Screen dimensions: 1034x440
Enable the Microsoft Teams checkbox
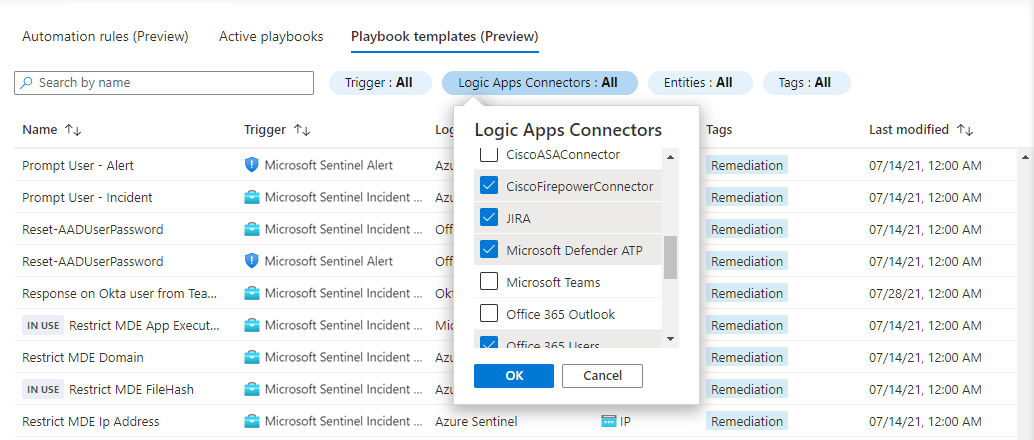point(489,282)
